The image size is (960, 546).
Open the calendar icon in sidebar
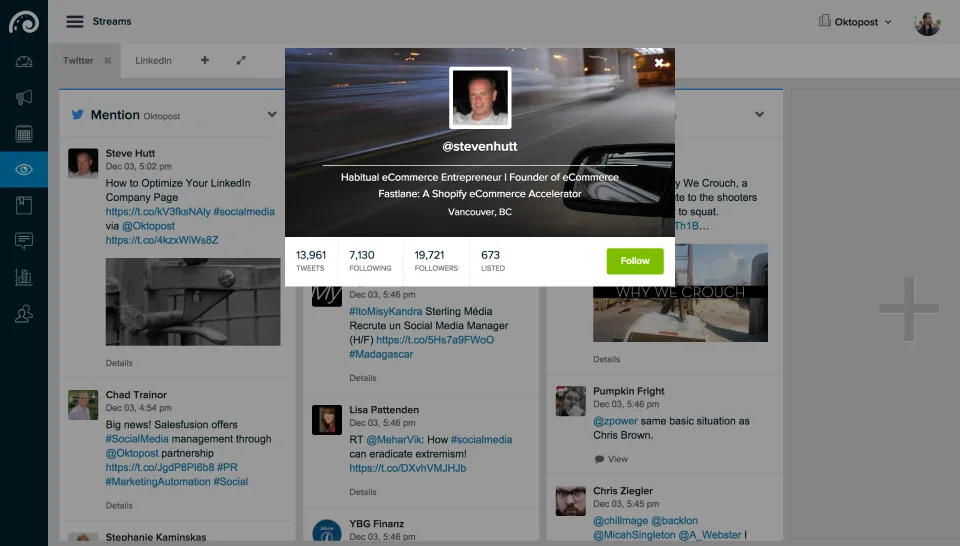tap(24, 134)
